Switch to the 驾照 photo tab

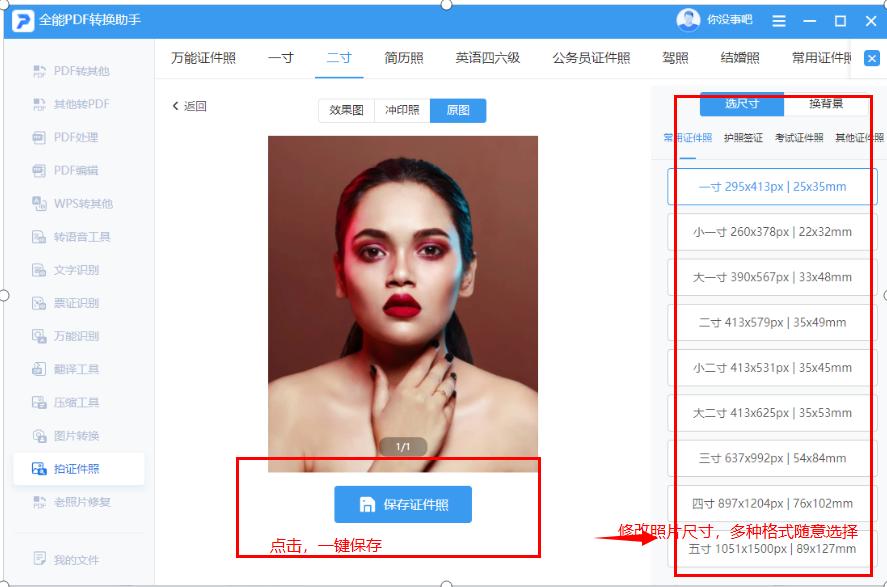click(674, 58)
